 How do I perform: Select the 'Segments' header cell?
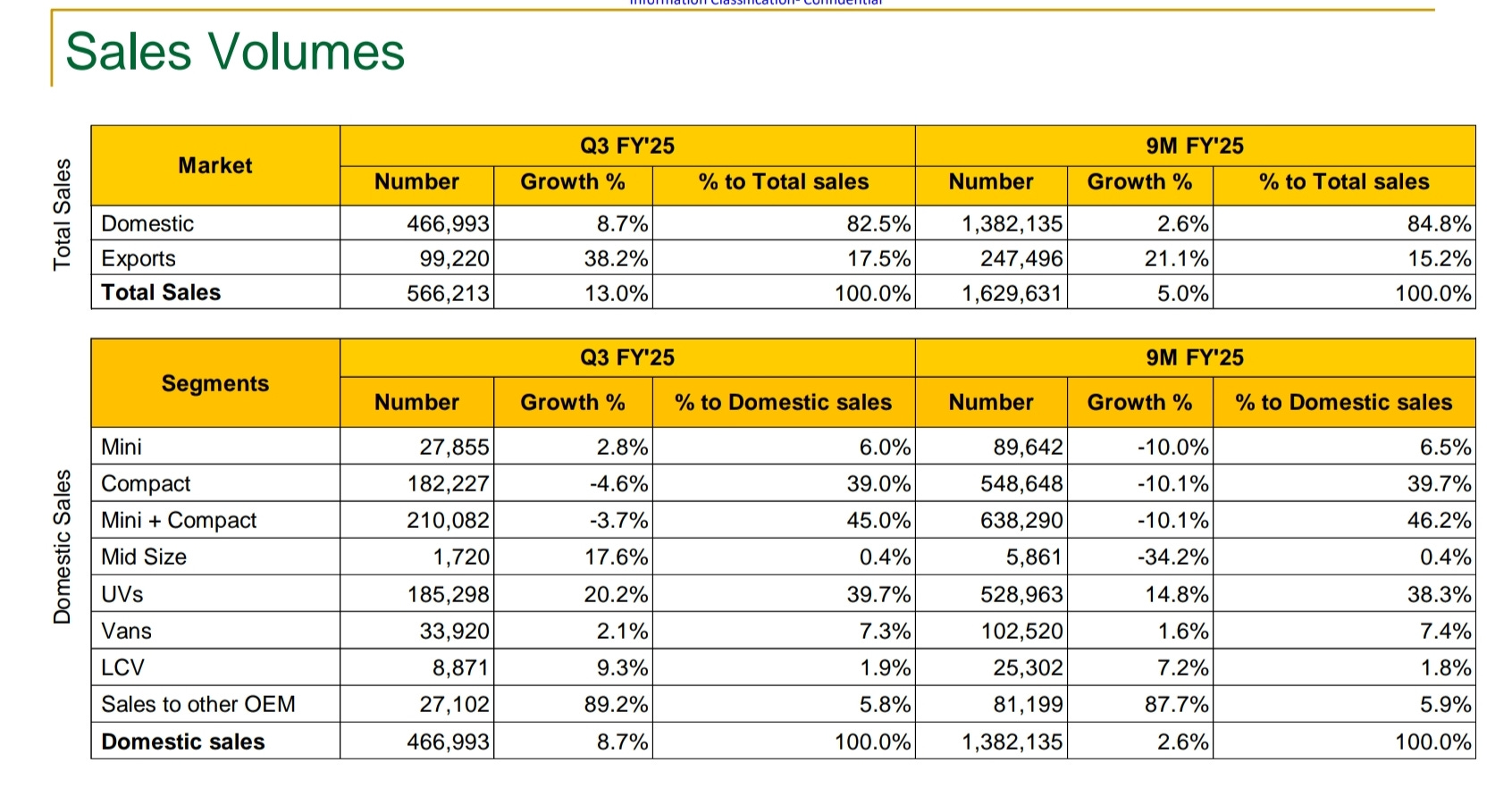tap(215, 382)
